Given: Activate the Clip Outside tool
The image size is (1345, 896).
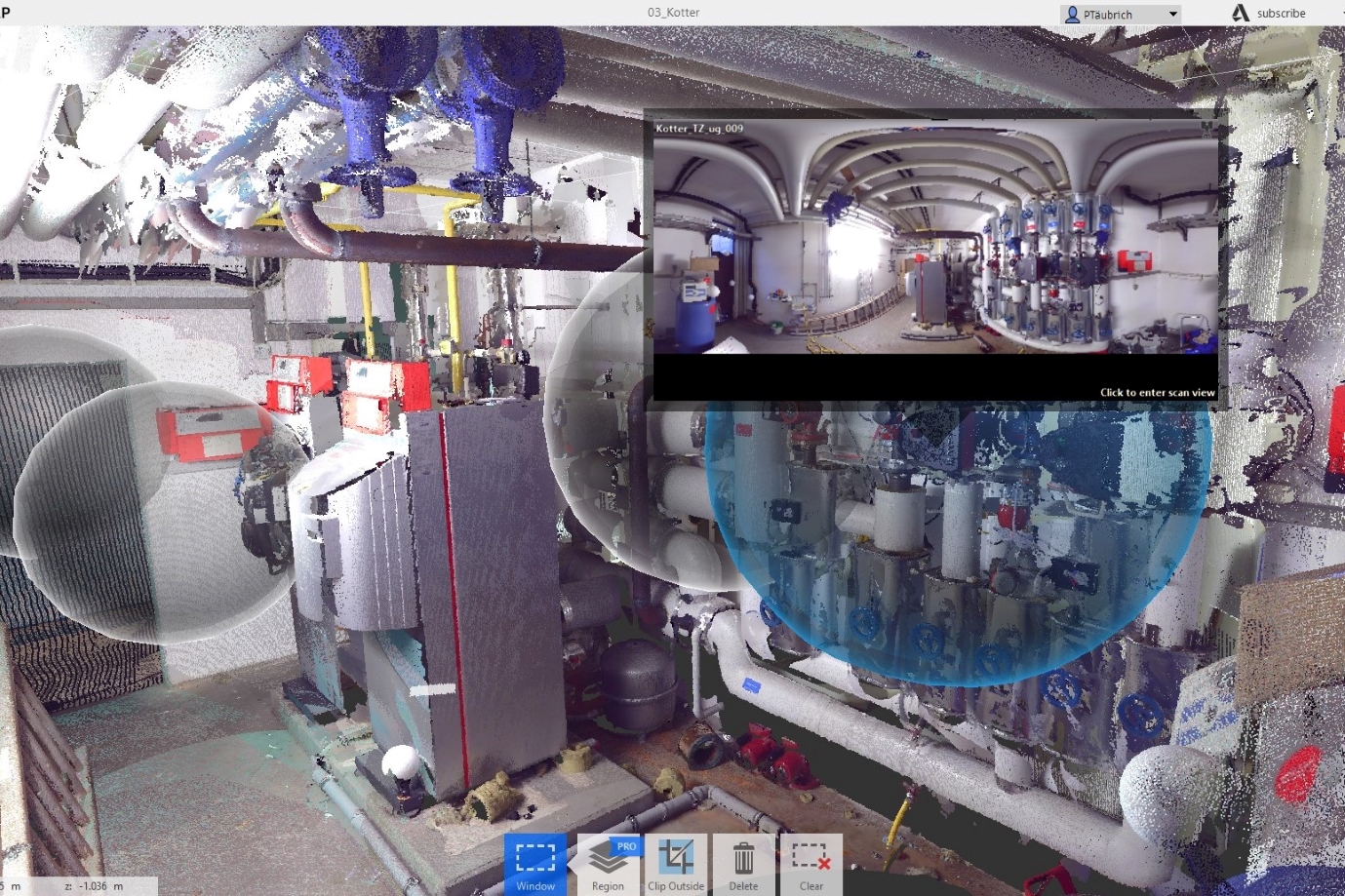Looking at the screenshot, I should click(676, 864).
